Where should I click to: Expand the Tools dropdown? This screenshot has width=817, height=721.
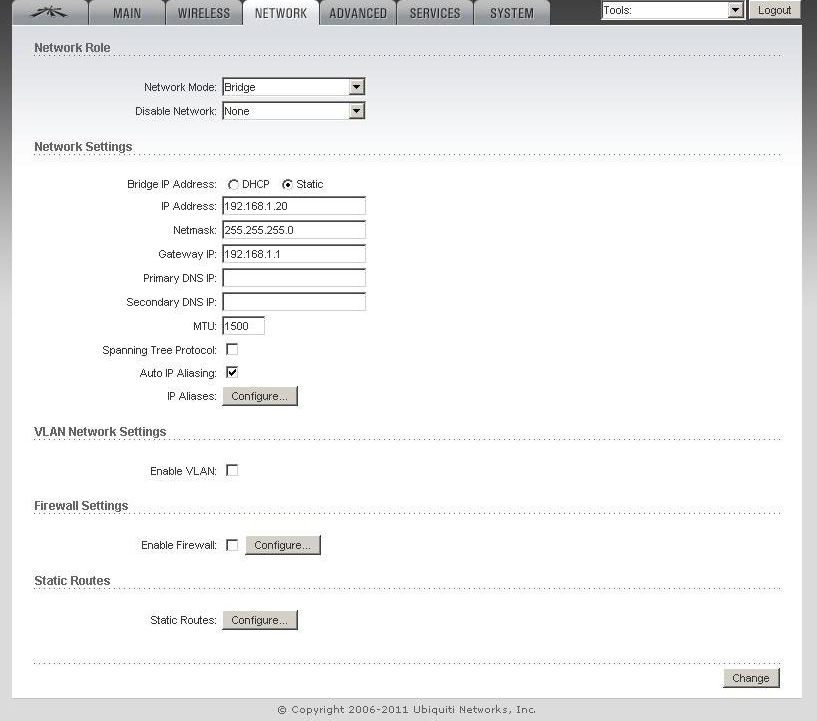tap(672, 10)
